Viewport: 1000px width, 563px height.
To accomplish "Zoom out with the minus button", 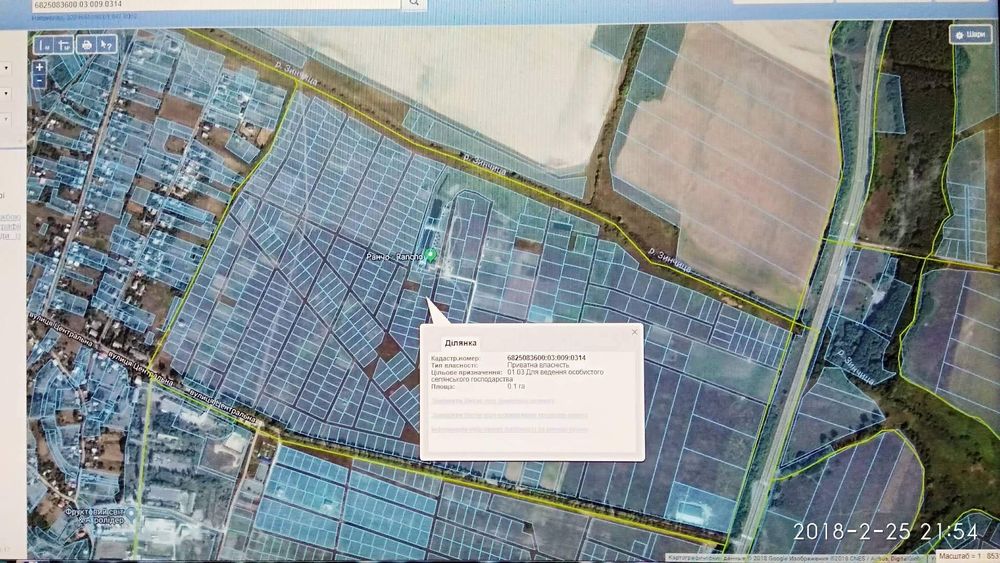I will coord(40,81).
